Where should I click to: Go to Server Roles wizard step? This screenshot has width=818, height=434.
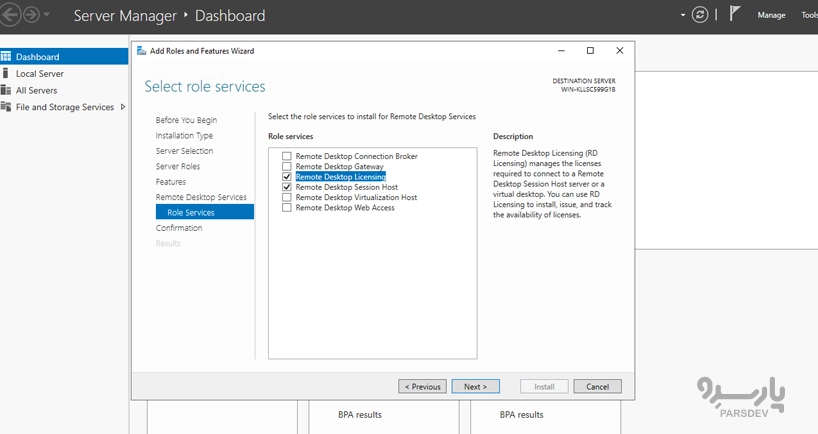point(177,166)
